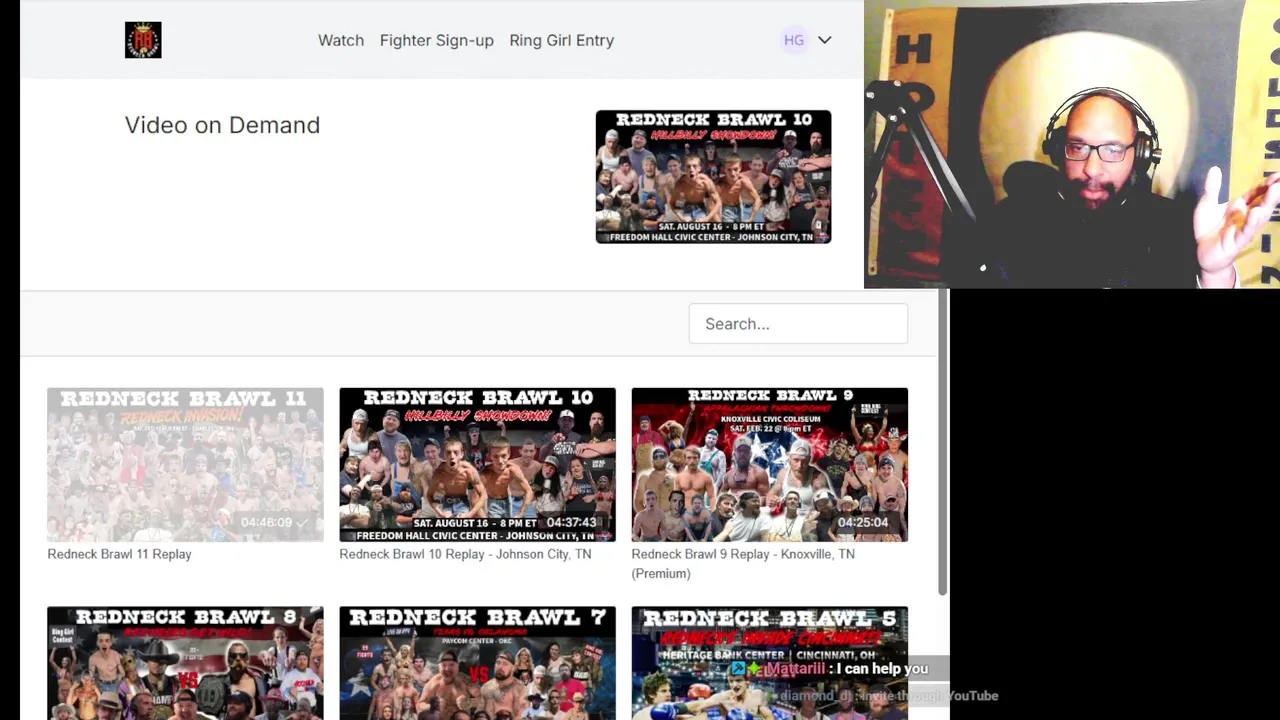Screen dimensions: 1280x720
Task: Play the Redneck Brawl 10 replay thumbnail
Action: [x=477, y=465]
